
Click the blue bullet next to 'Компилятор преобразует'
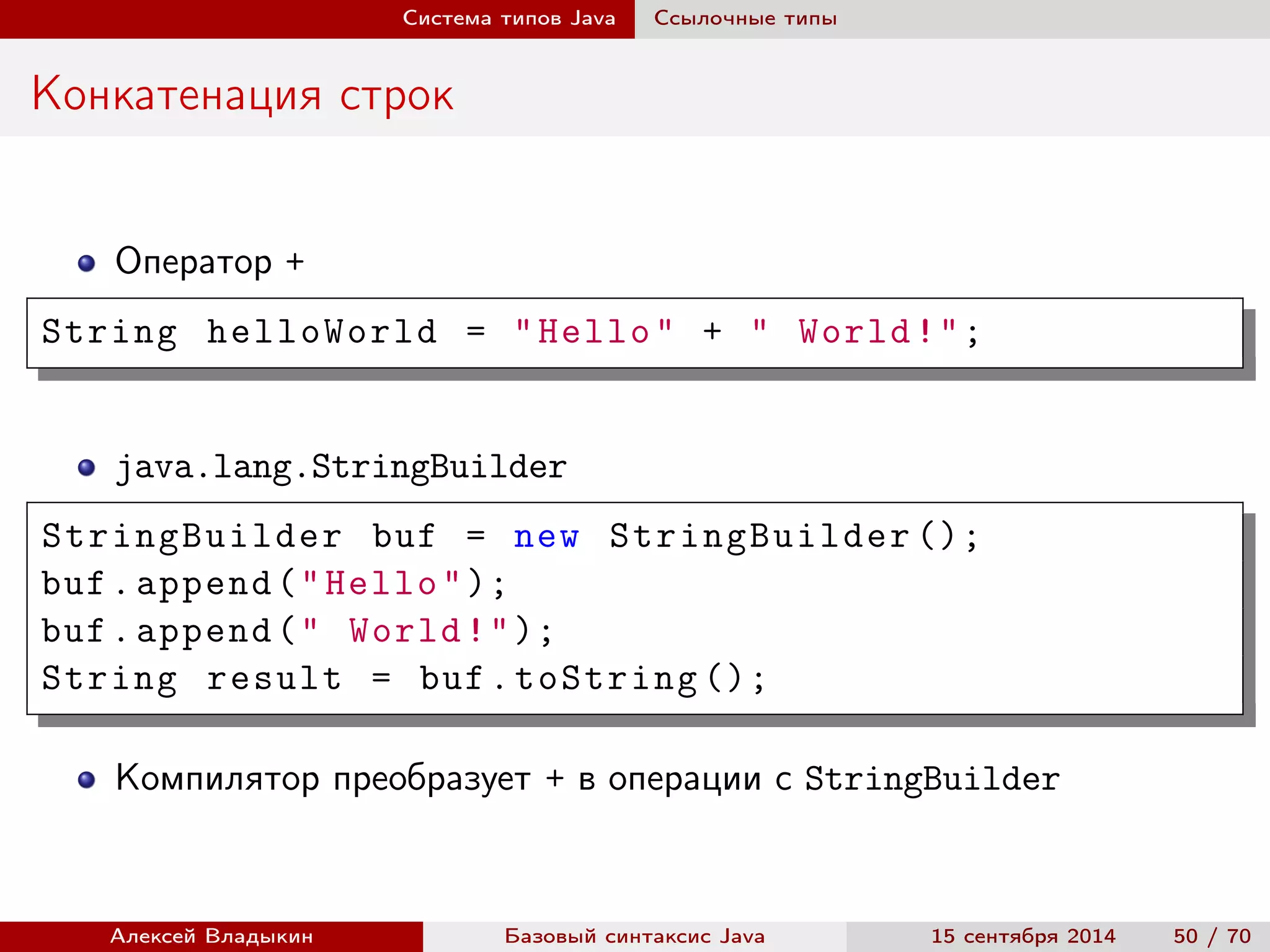(86, 780)
